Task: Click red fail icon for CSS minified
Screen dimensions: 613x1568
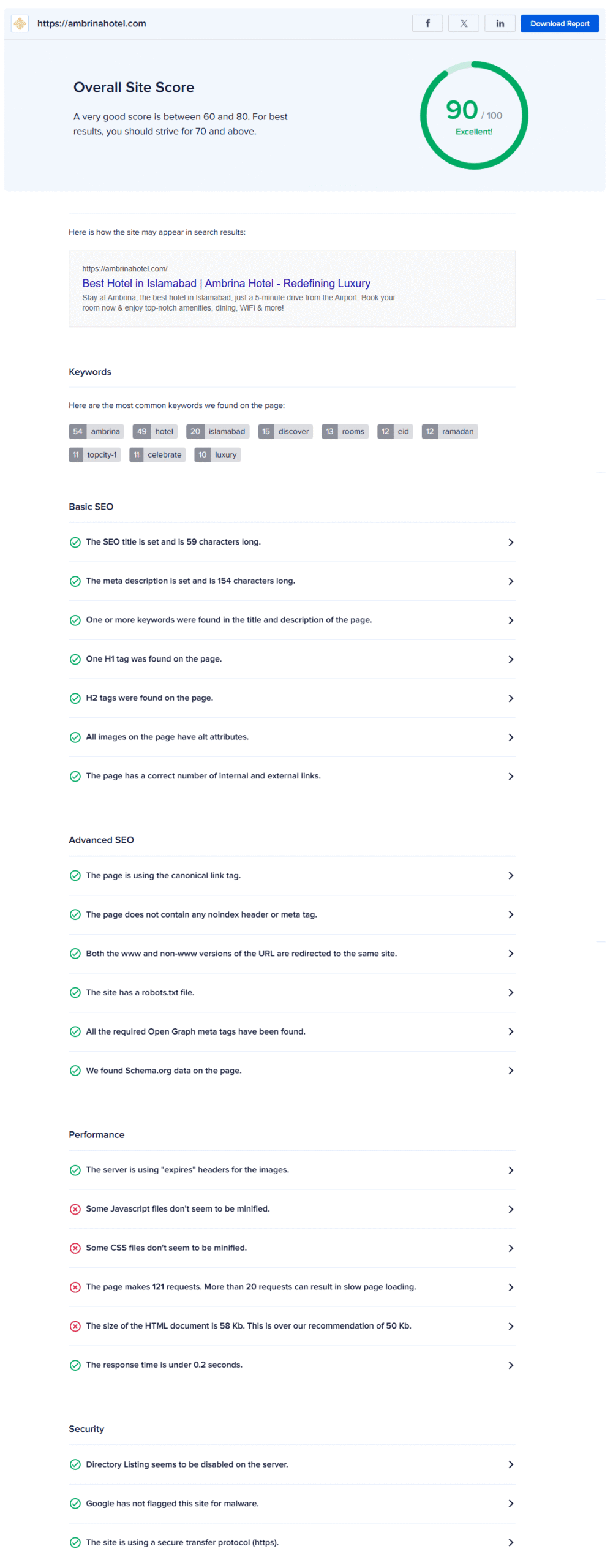Action: point(75,1248)
